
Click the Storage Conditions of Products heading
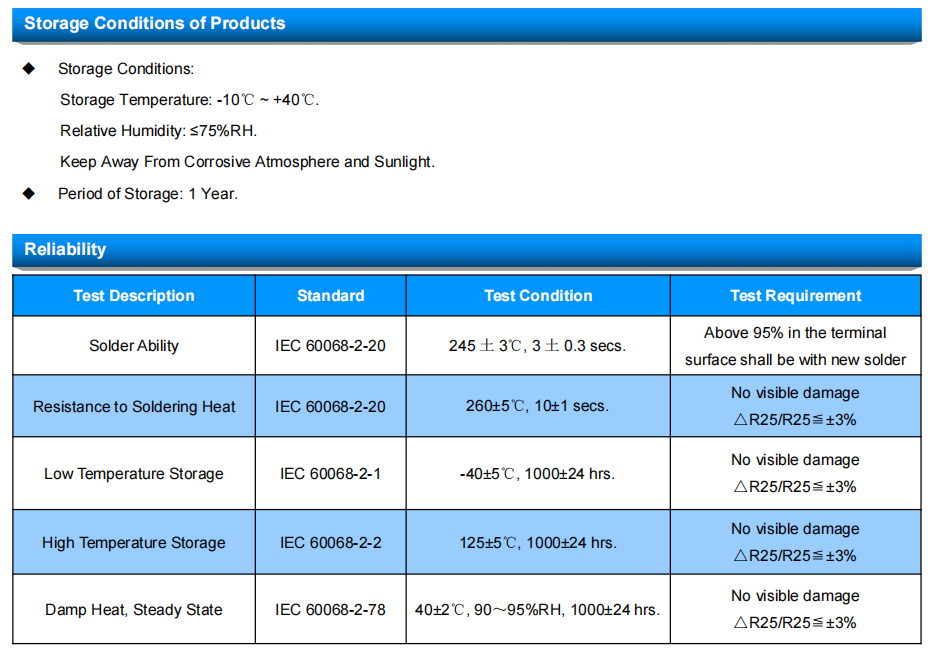[x=154, y=23]
